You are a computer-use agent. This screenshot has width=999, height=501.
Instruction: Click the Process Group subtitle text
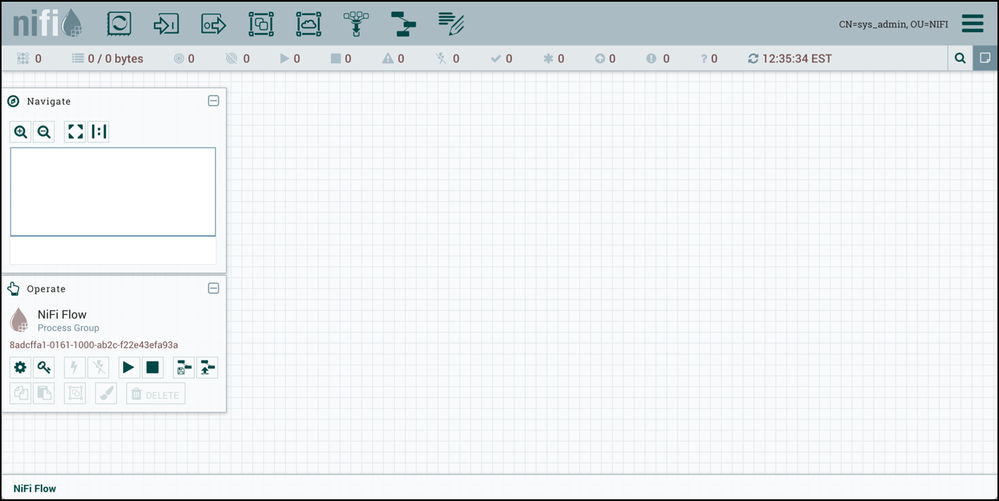tap(68, 328)
